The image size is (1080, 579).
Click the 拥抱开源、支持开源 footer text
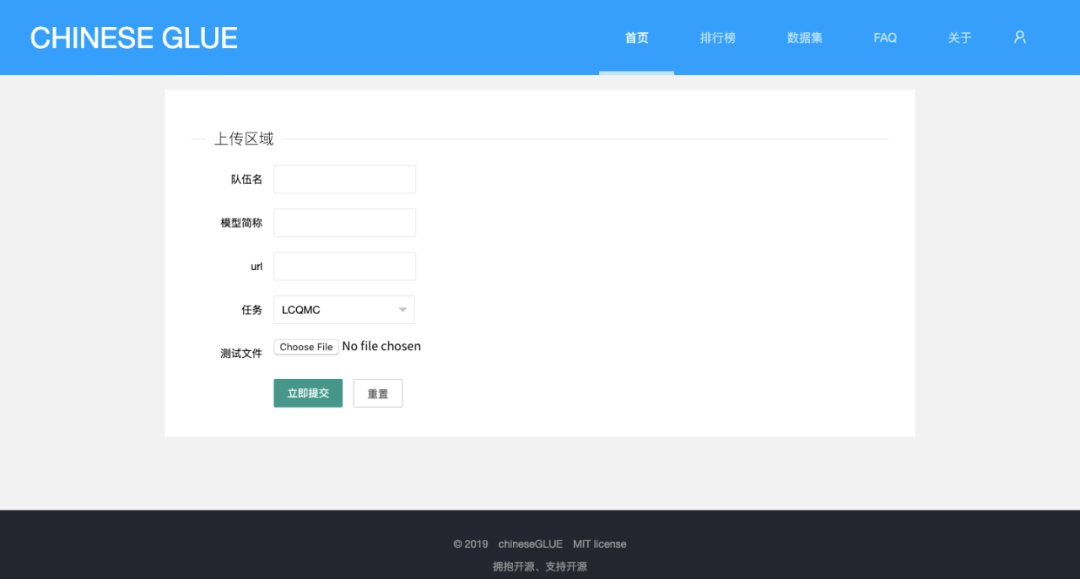tap(540, 567)
